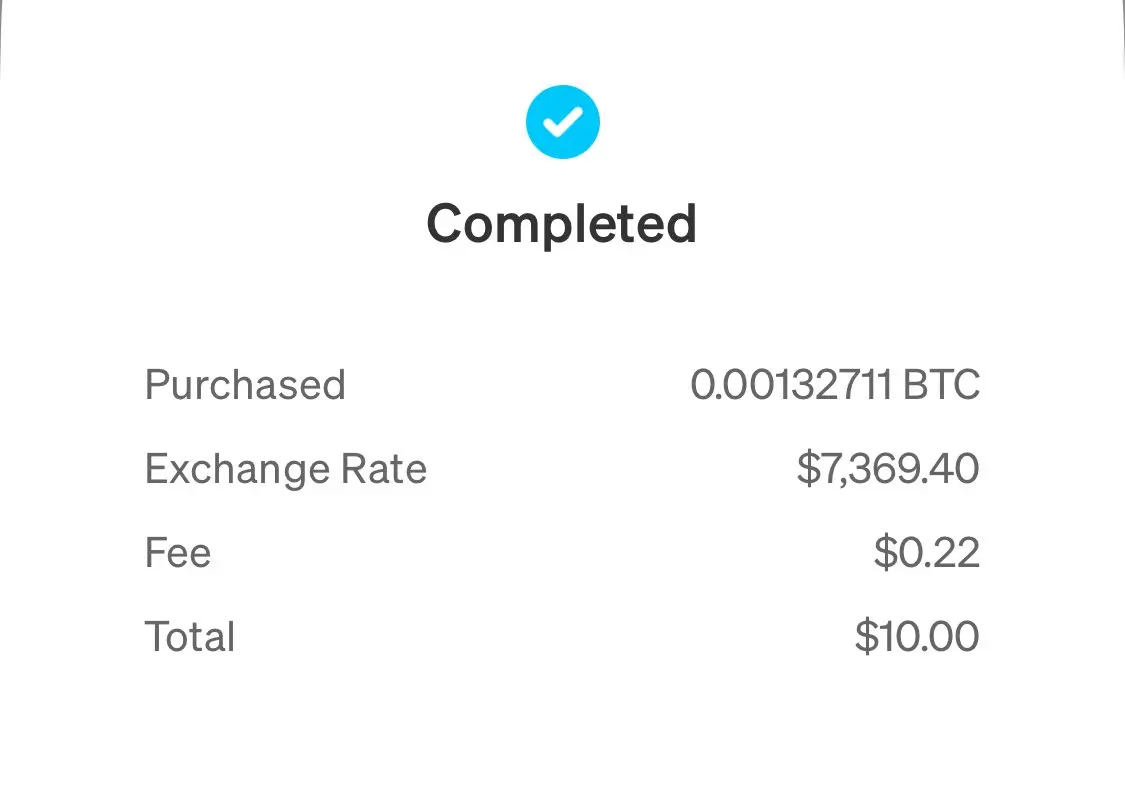Select the $0.22 fee amount
Viewport: 1125px width, 799px height.
pos(927,553)
